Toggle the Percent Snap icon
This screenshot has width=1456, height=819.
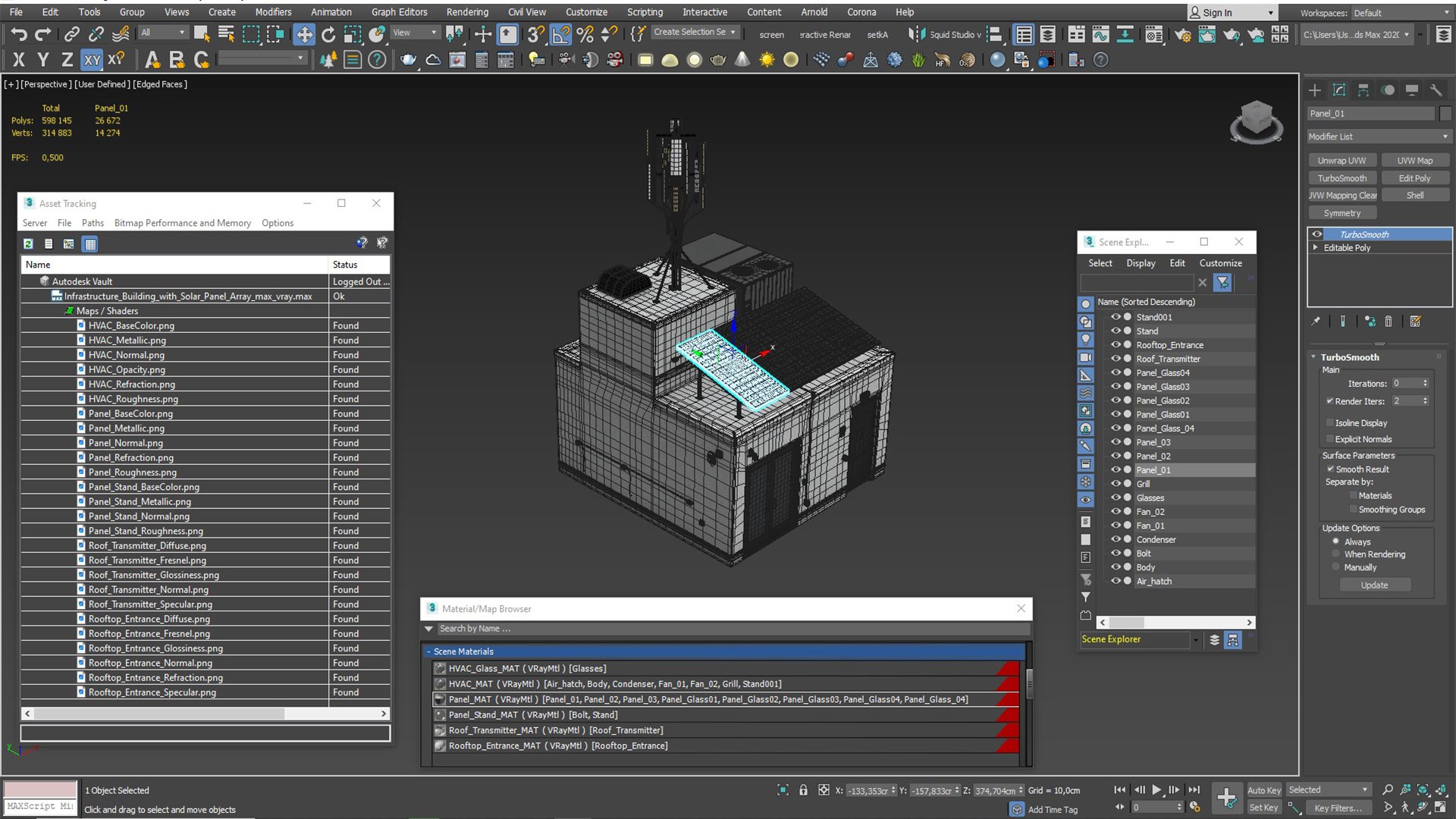tap(585, 34)
